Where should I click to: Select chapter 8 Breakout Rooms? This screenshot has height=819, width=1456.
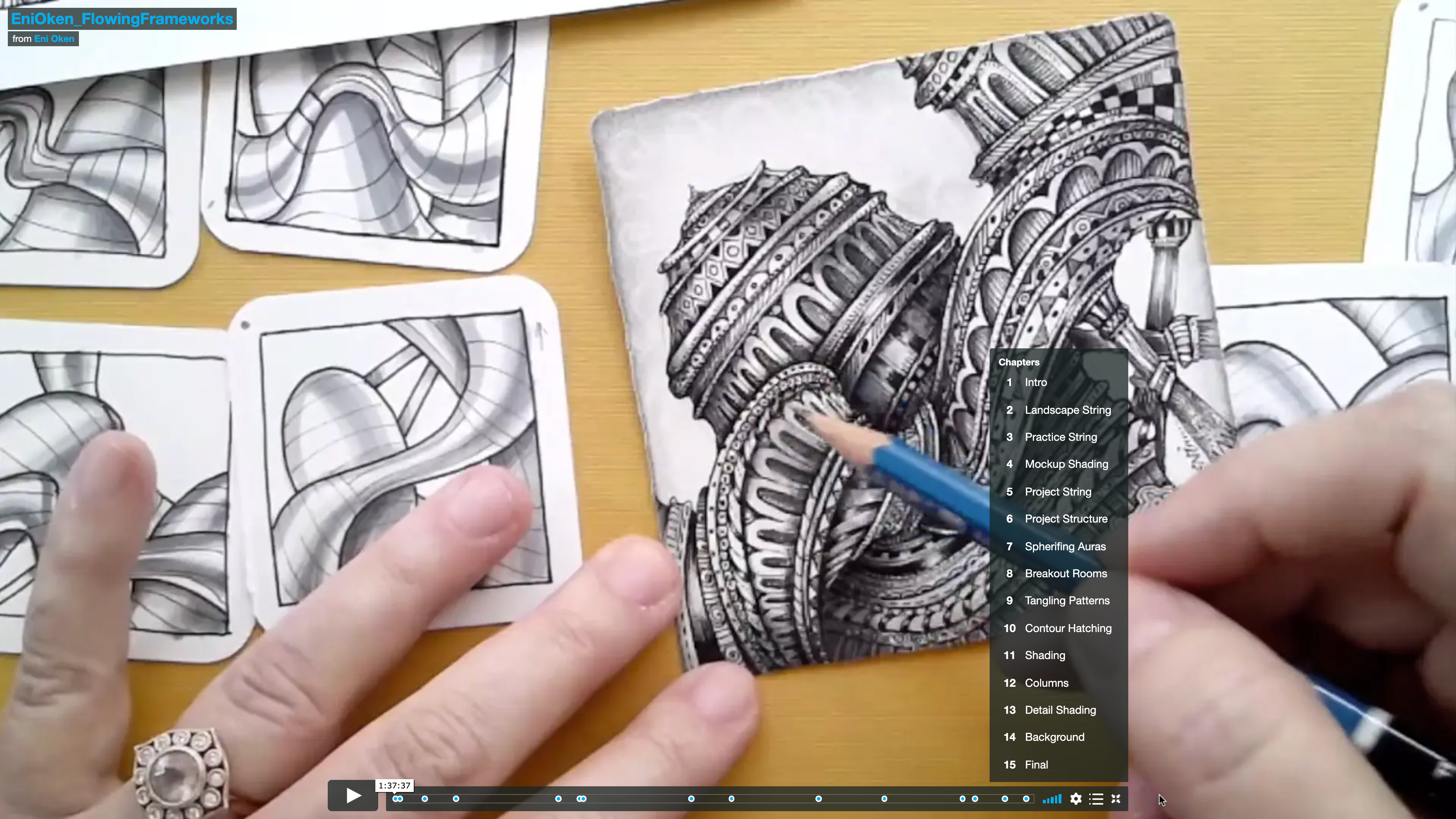click(1059, 574)
